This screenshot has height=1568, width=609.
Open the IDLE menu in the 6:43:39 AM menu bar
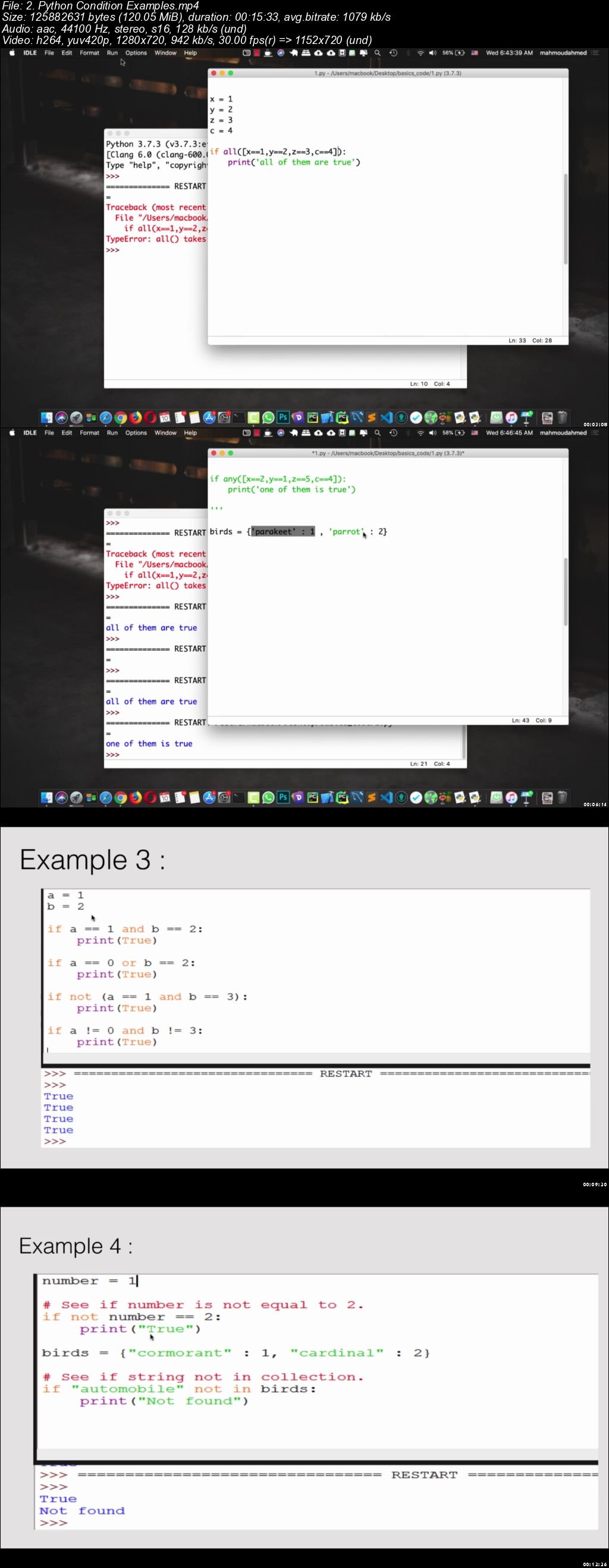pos(30,53)
